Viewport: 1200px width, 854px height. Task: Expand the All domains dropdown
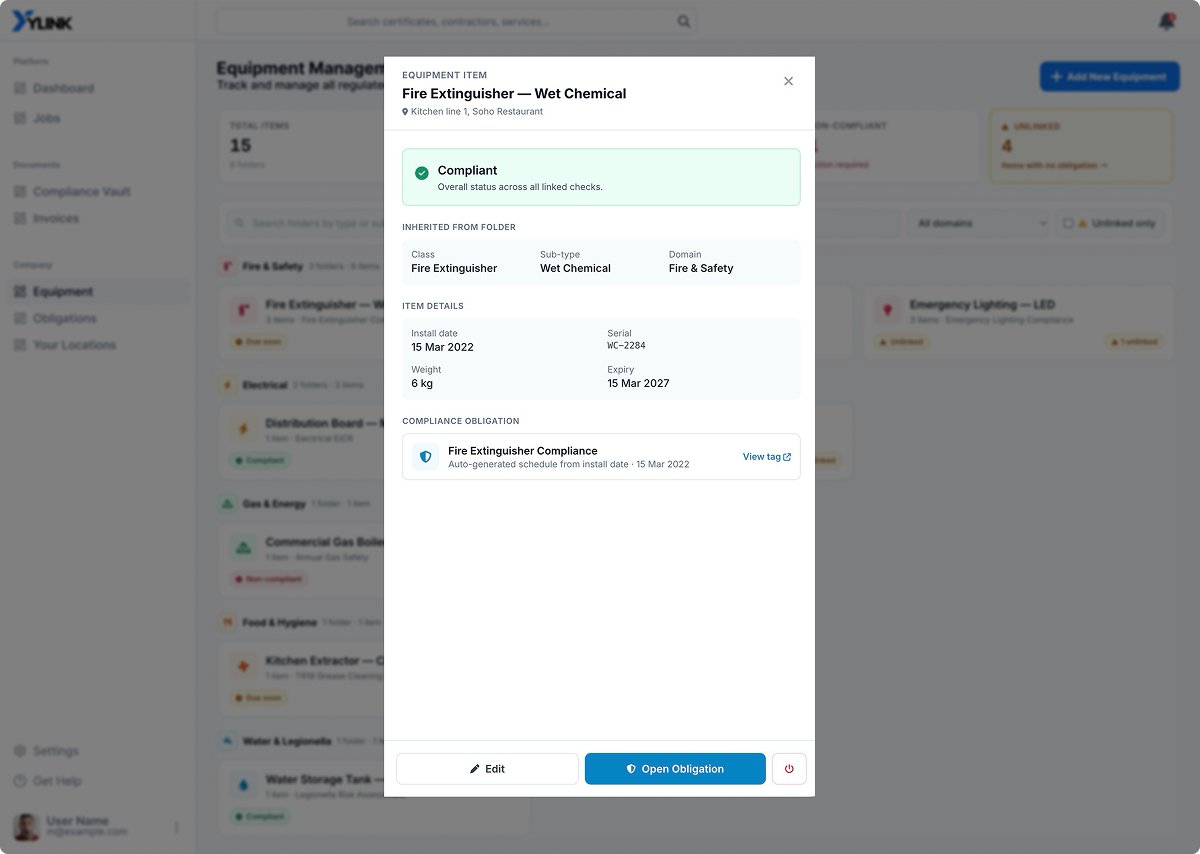pyautogui.click(x=981, y=223)
